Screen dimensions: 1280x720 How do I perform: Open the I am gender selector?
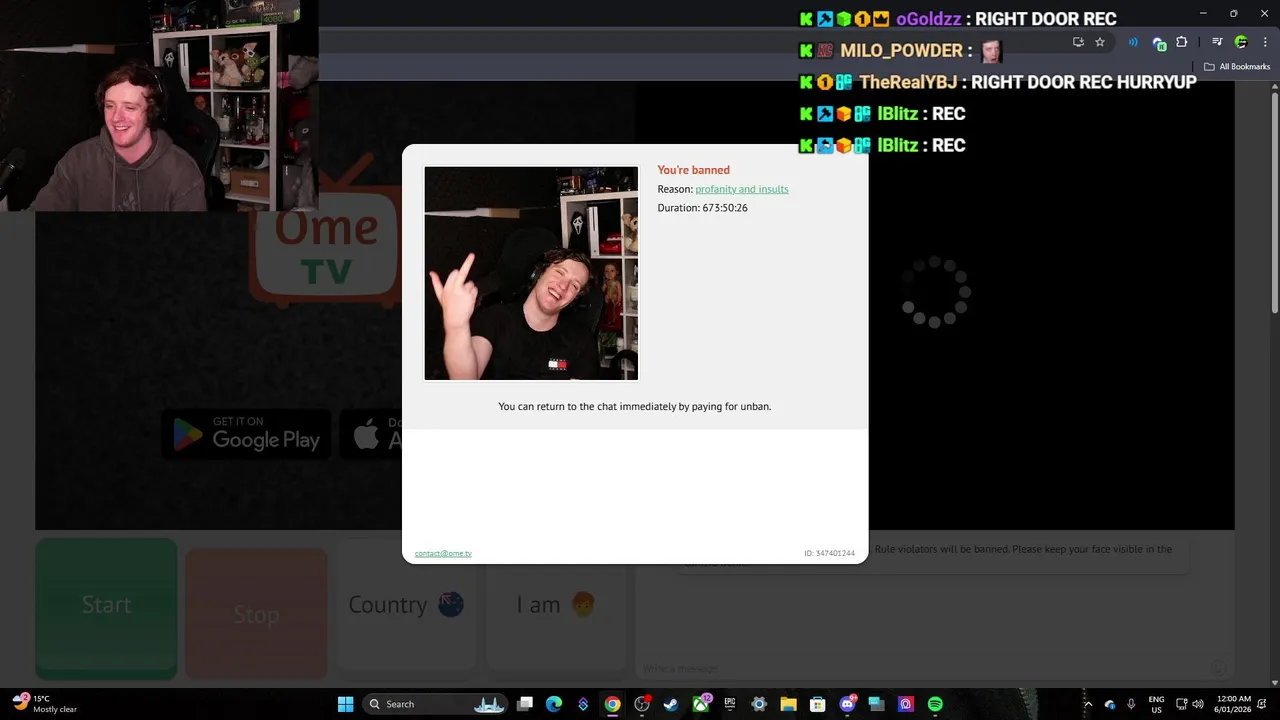click(556, 605)
